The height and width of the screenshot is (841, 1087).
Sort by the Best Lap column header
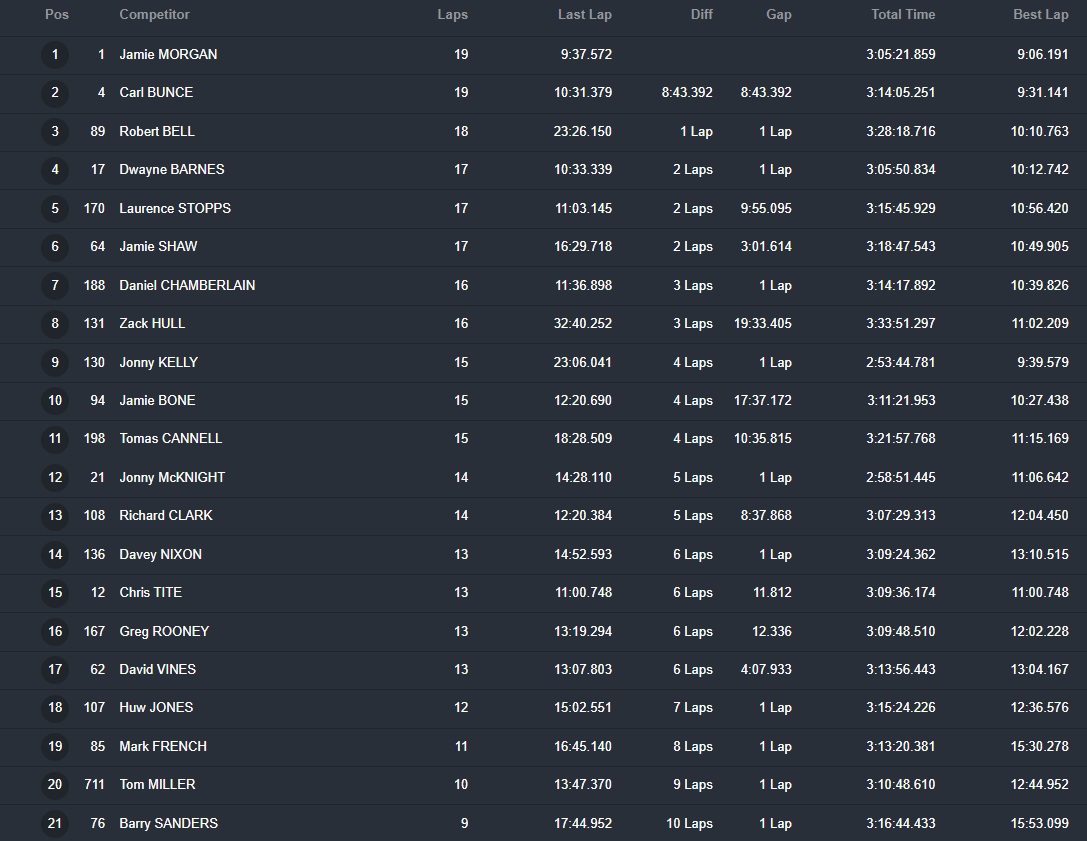point(1040,15)
